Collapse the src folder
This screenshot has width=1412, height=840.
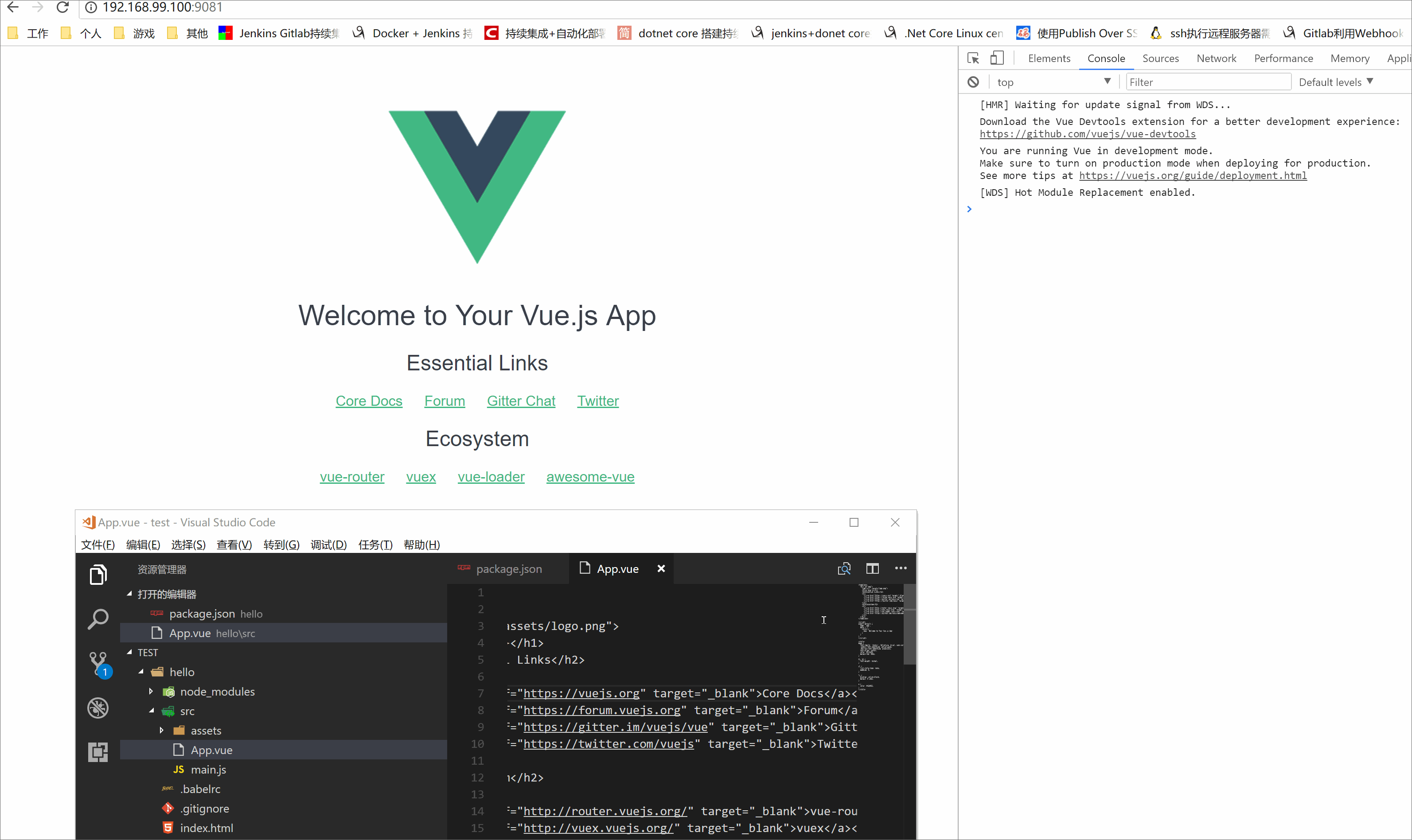[x=152, y=711]
